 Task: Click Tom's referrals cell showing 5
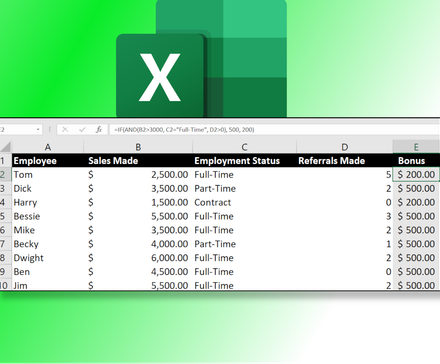(345, 175)
